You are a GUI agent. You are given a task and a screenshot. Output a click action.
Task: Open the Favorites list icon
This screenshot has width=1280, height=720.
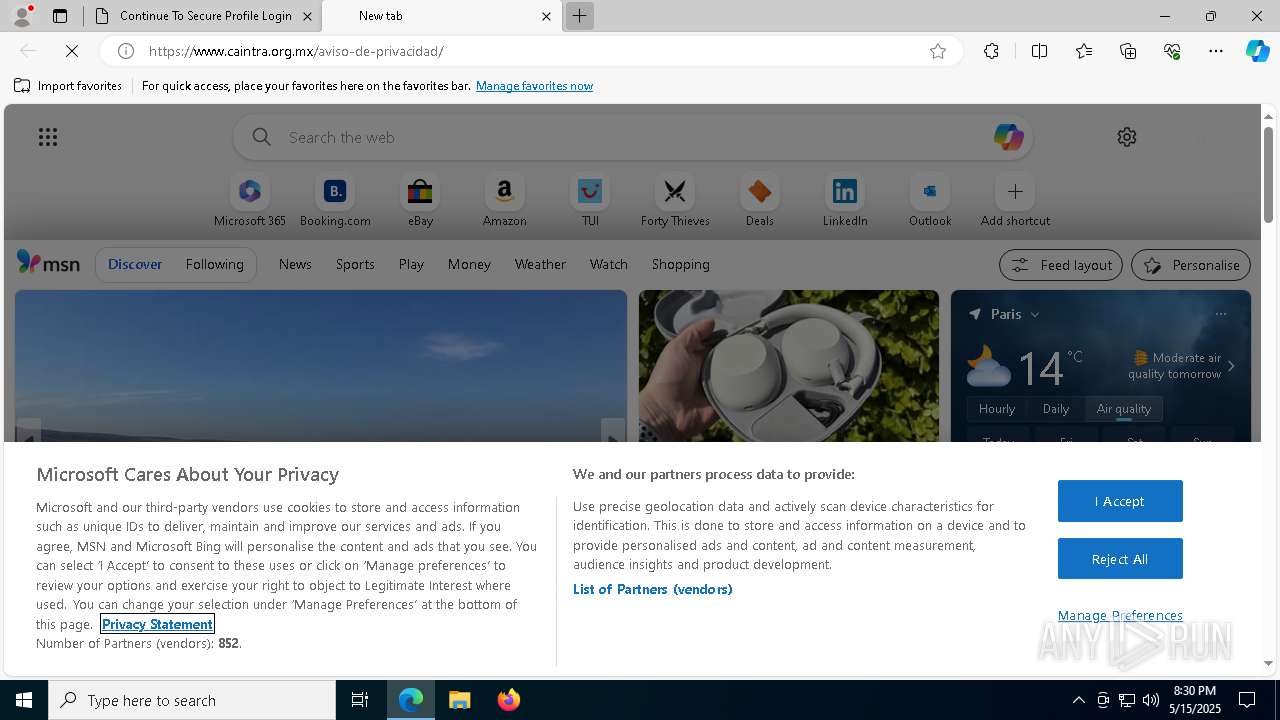[x=1084, y=51]
